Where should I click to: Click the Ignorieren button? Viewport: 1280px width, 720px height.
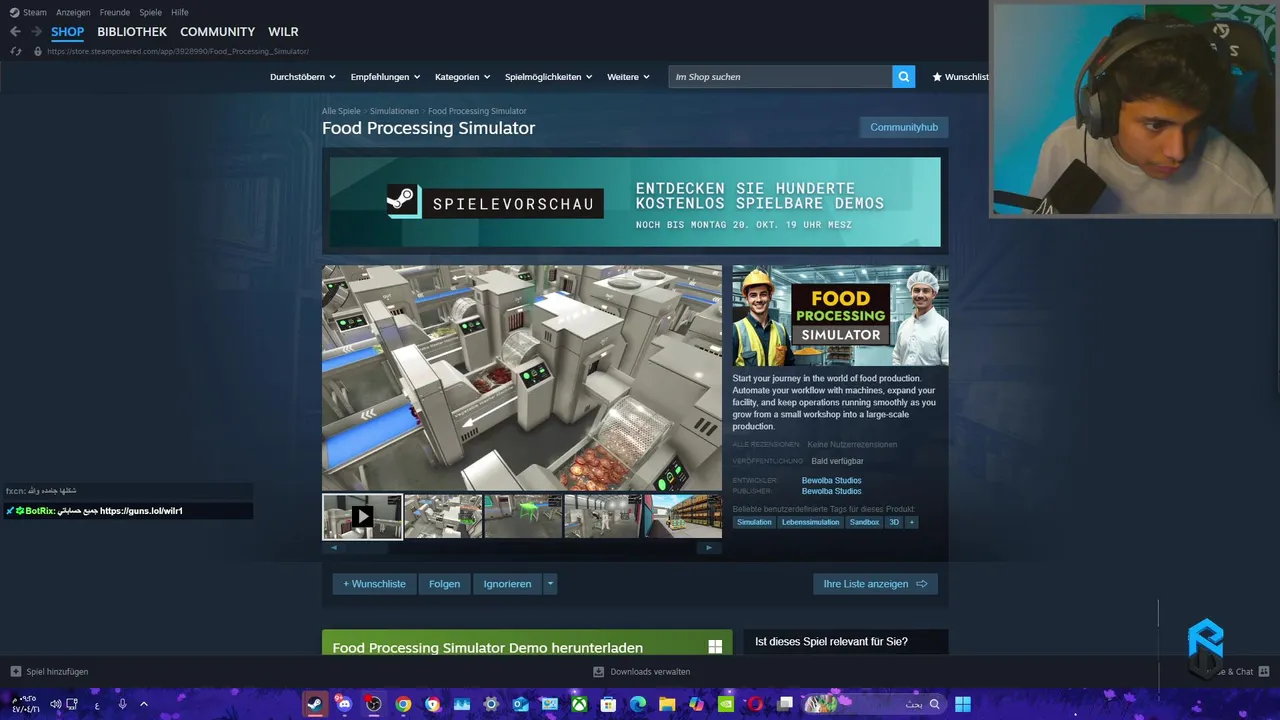(508, 584)
